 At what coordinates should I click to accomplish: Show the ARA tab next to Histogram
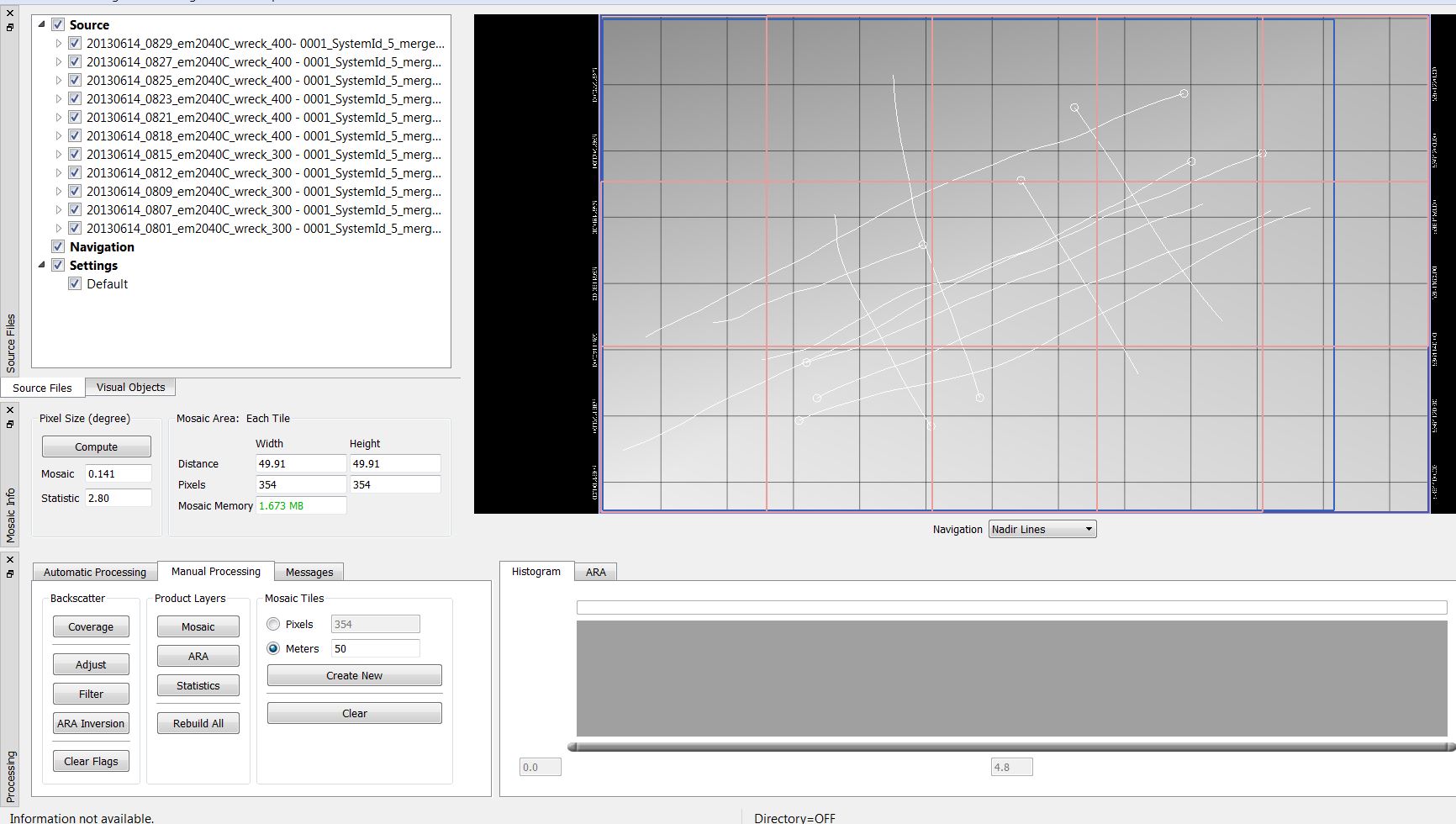click(595, 572)
